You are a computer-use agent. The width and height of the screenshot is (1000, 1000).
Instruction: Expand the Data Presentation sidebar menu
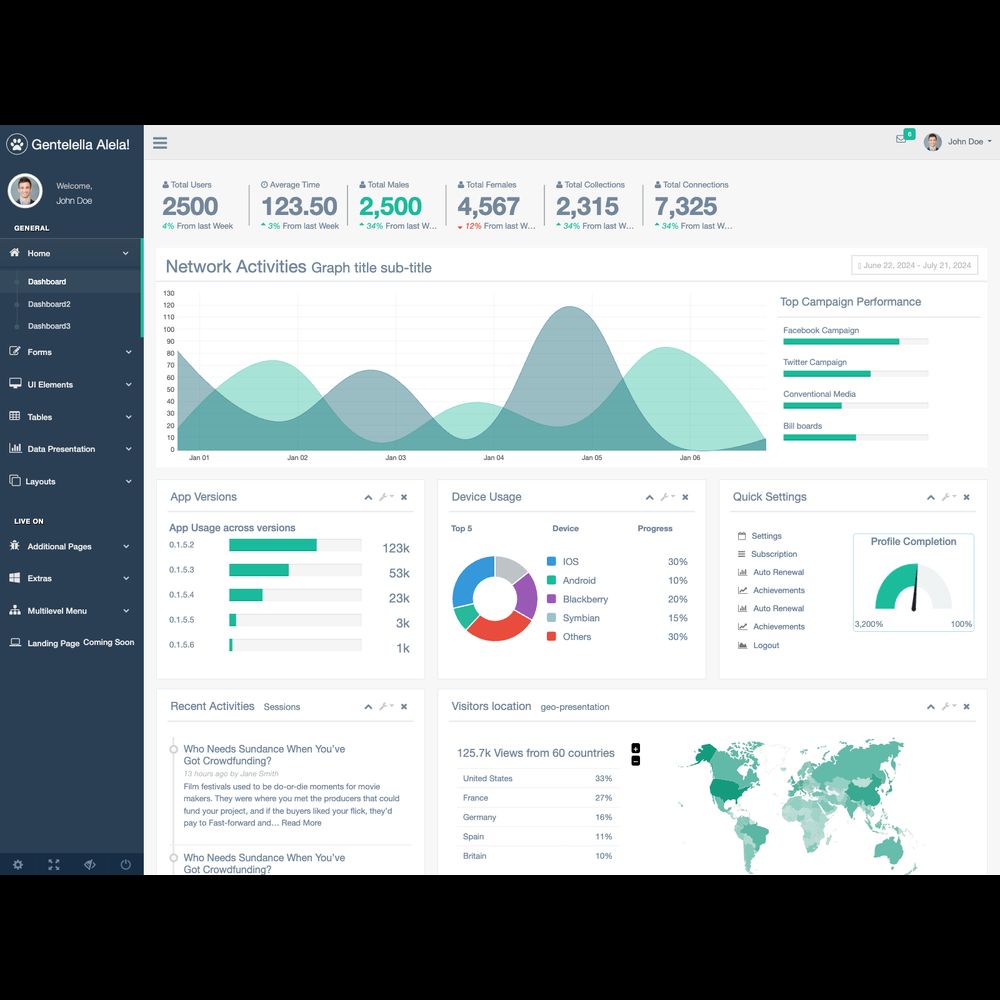70,449
